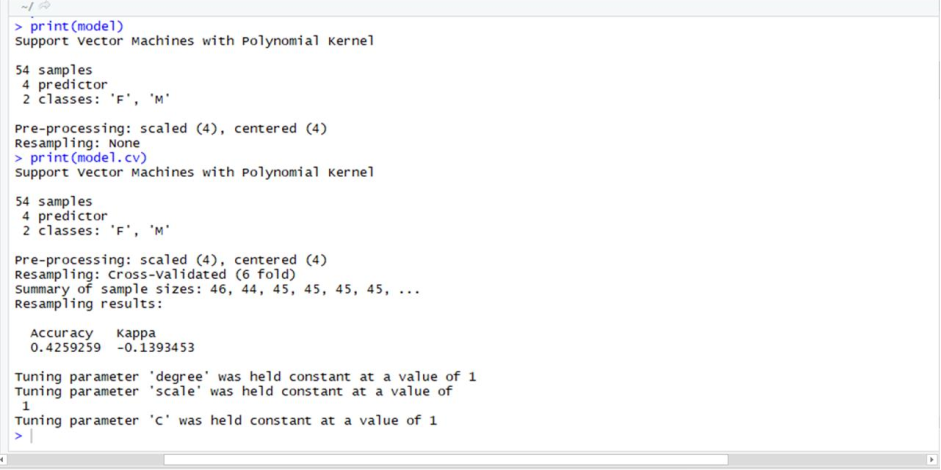Click the print(model.cv) command line
The height and width of the screenshot is (470, 941).
pyautogui.click(x=81, y=158)
